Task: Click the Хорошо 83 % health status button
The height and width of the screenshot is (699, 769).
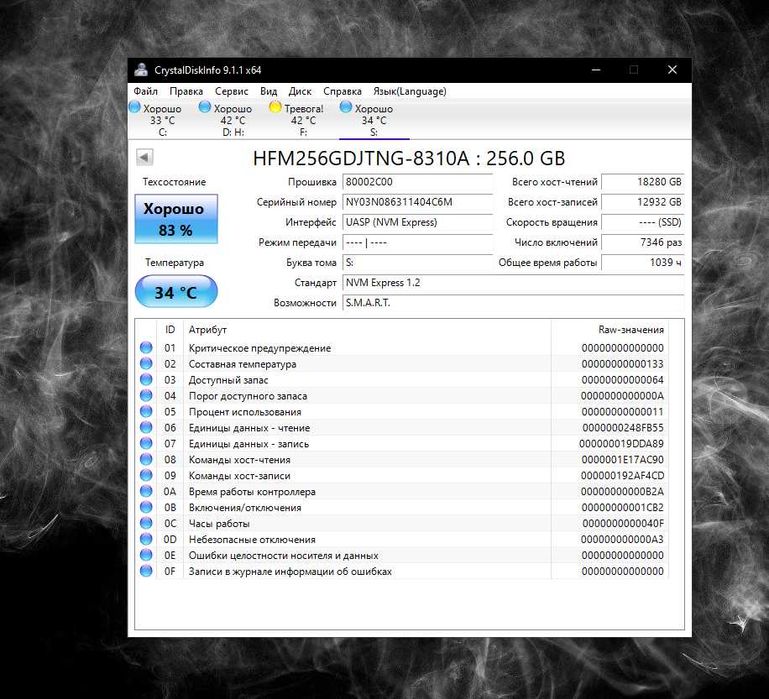Action: (x=176, y=219)
